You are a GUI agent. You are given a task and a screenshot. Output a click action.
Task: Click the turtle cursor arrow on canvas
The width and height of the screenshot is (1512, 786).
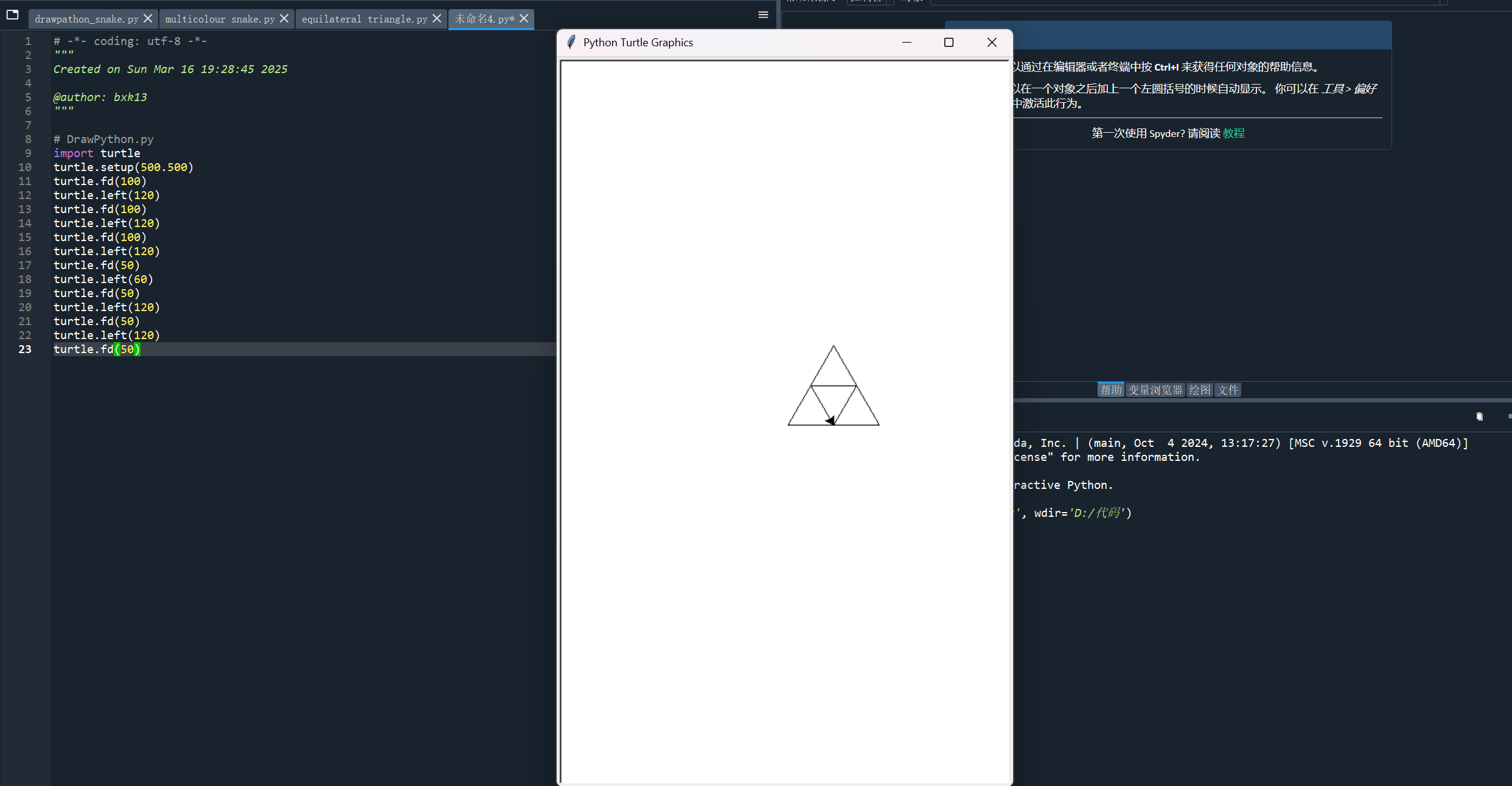click(x=831, y=420)
